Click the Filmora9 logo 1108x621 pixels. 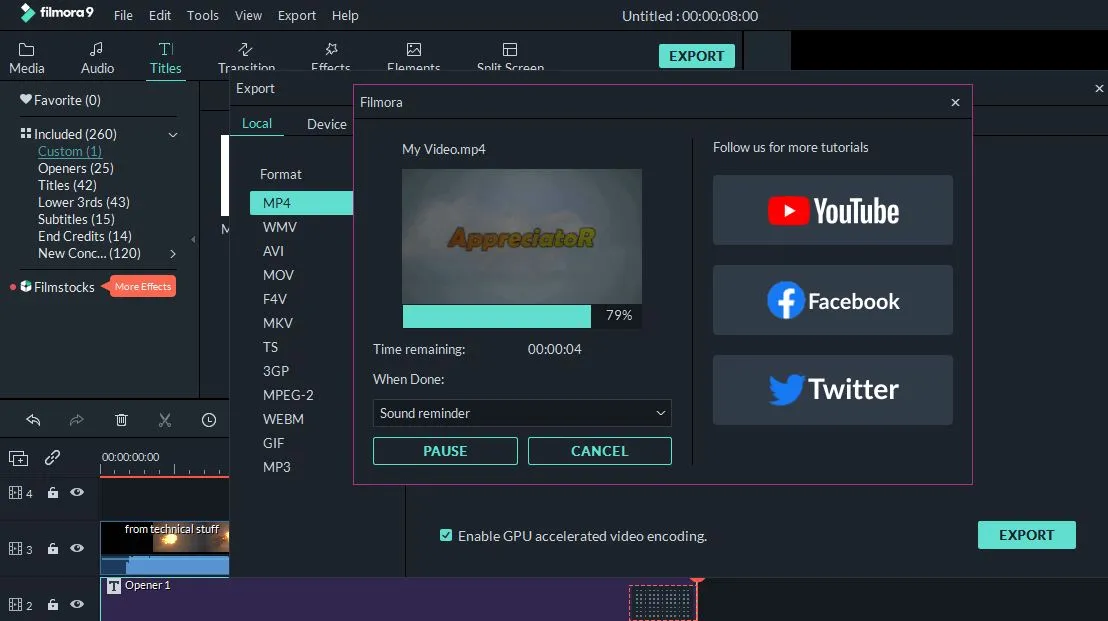coord(57,13)
